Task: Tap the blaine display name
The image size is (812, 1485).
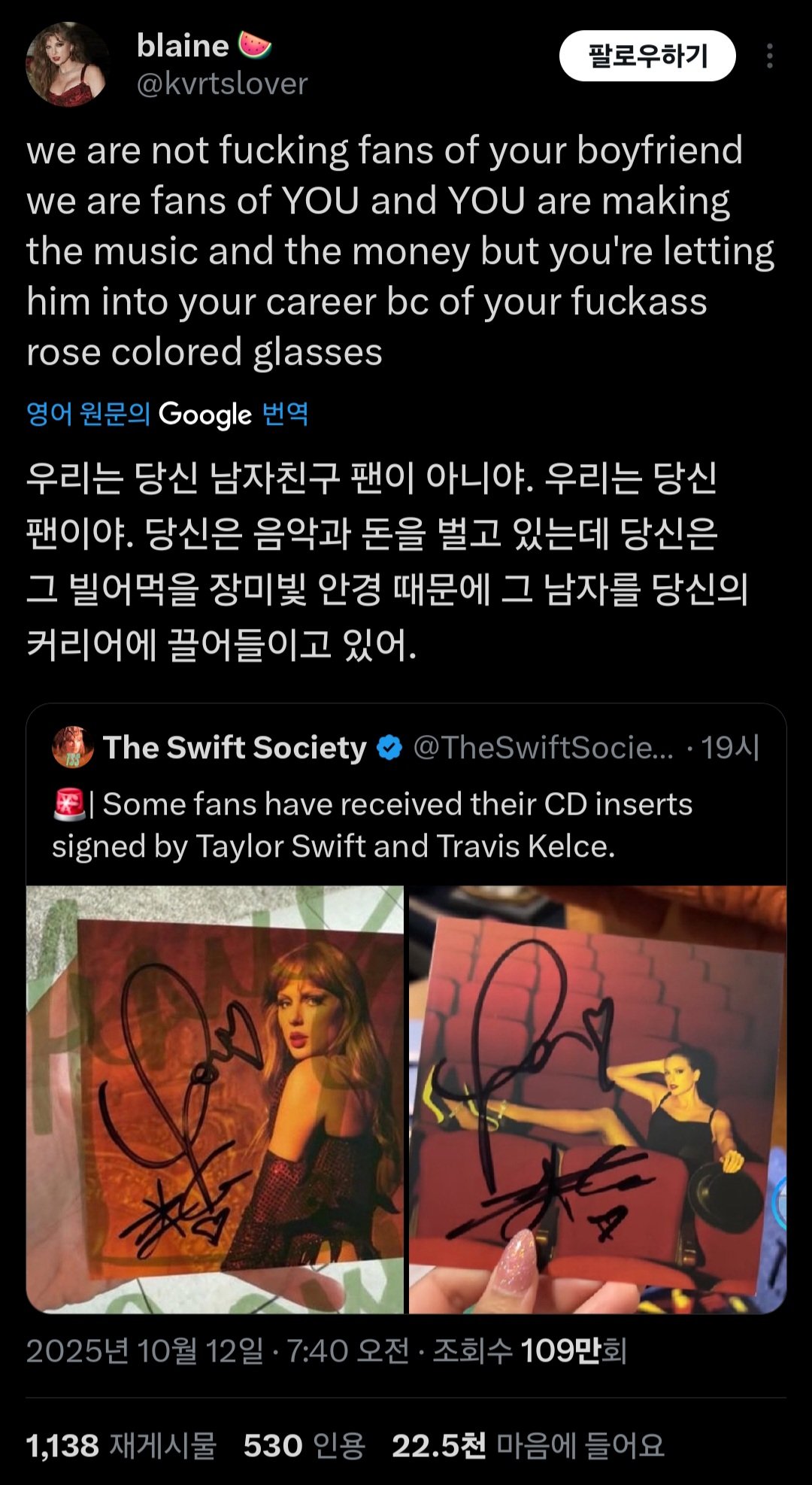Action: click(x=183, y=46)
